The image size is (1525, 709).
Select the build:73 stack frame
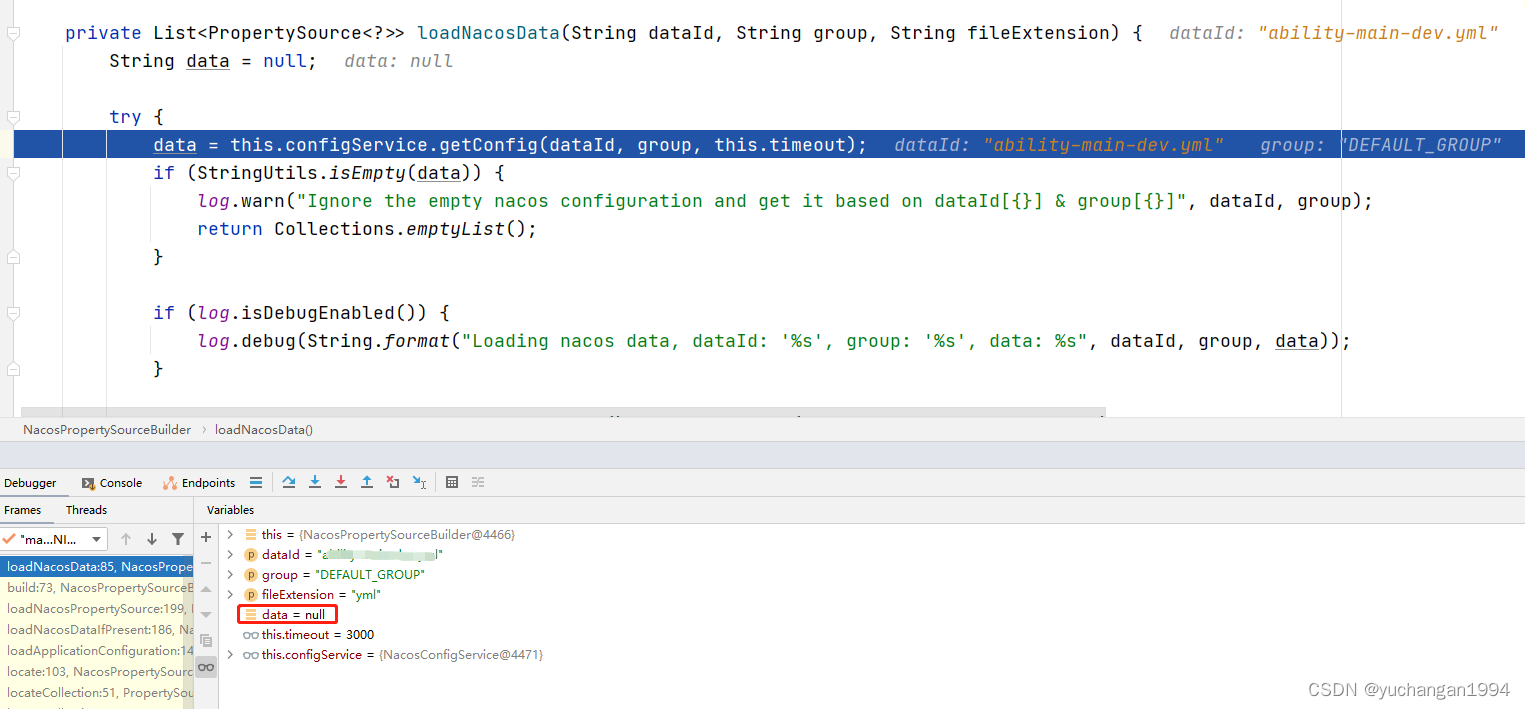[97, 588]
